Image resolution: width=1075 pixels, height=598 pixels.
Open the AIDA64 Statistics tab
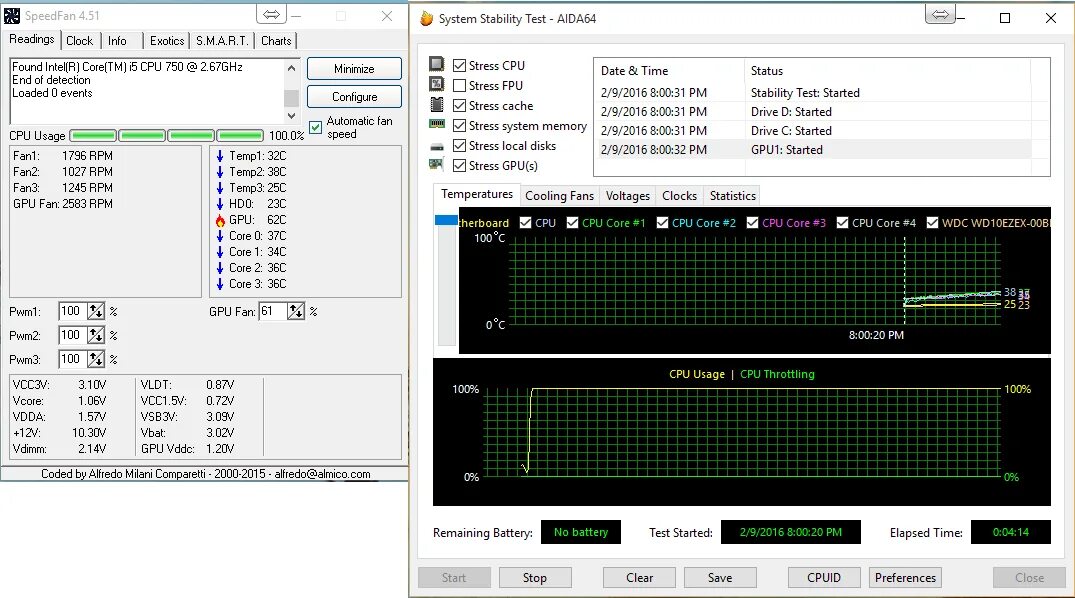732,196
